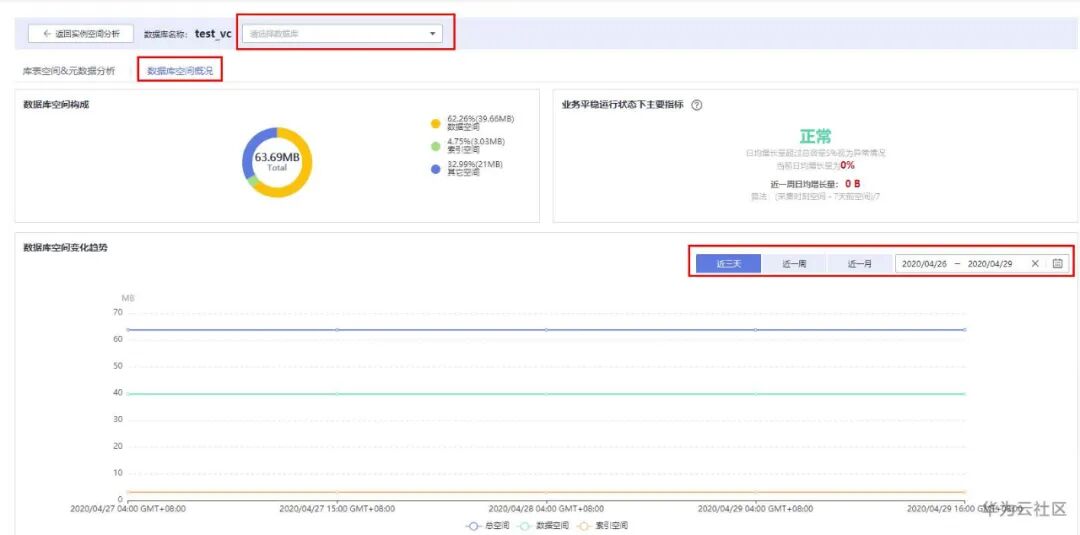Clear the date range with the X icon
Image resolution: width=1080 pixels, height=535 pixels.
1035,264
